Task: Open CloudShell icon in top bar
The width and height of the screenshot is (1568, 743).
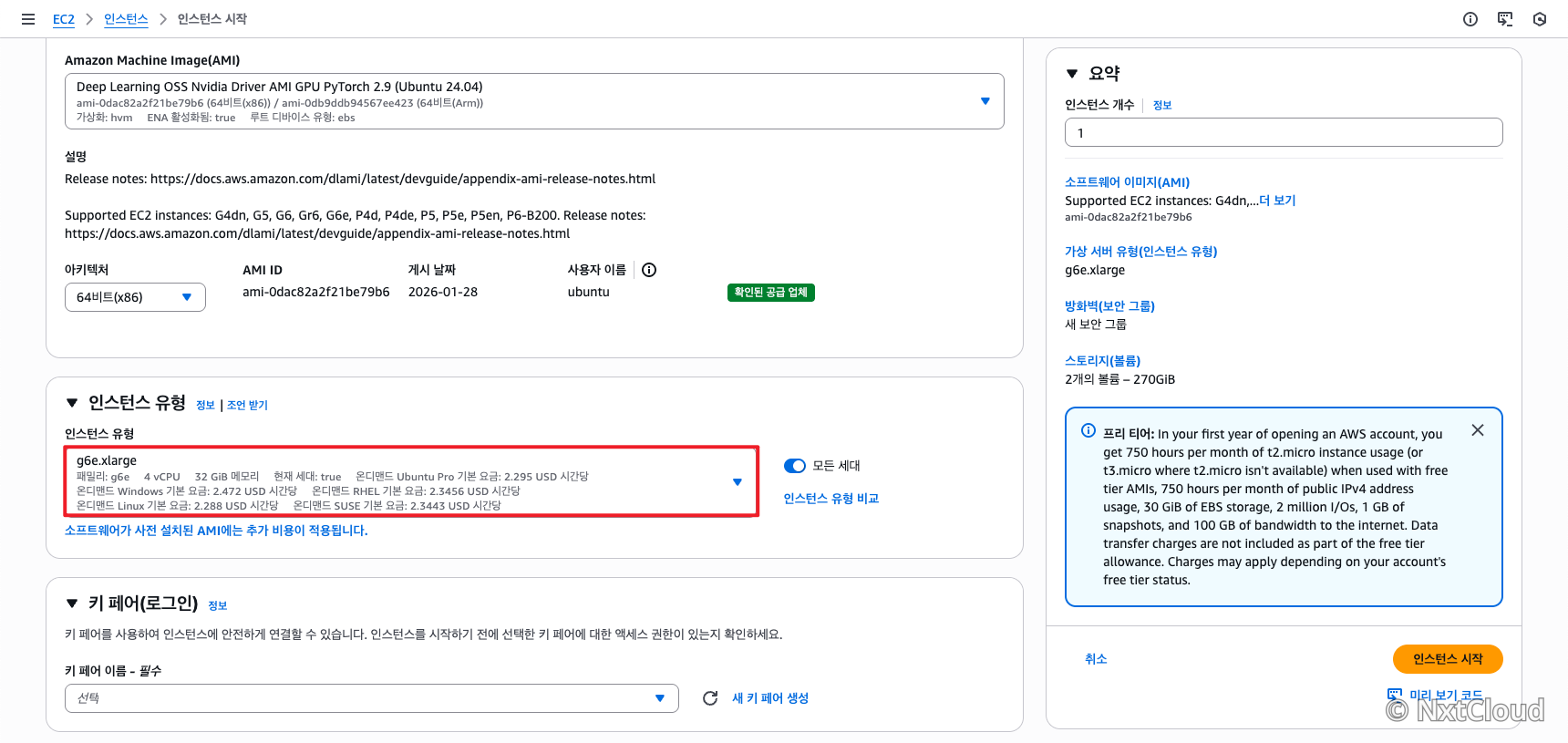Action: point(1505,19)
